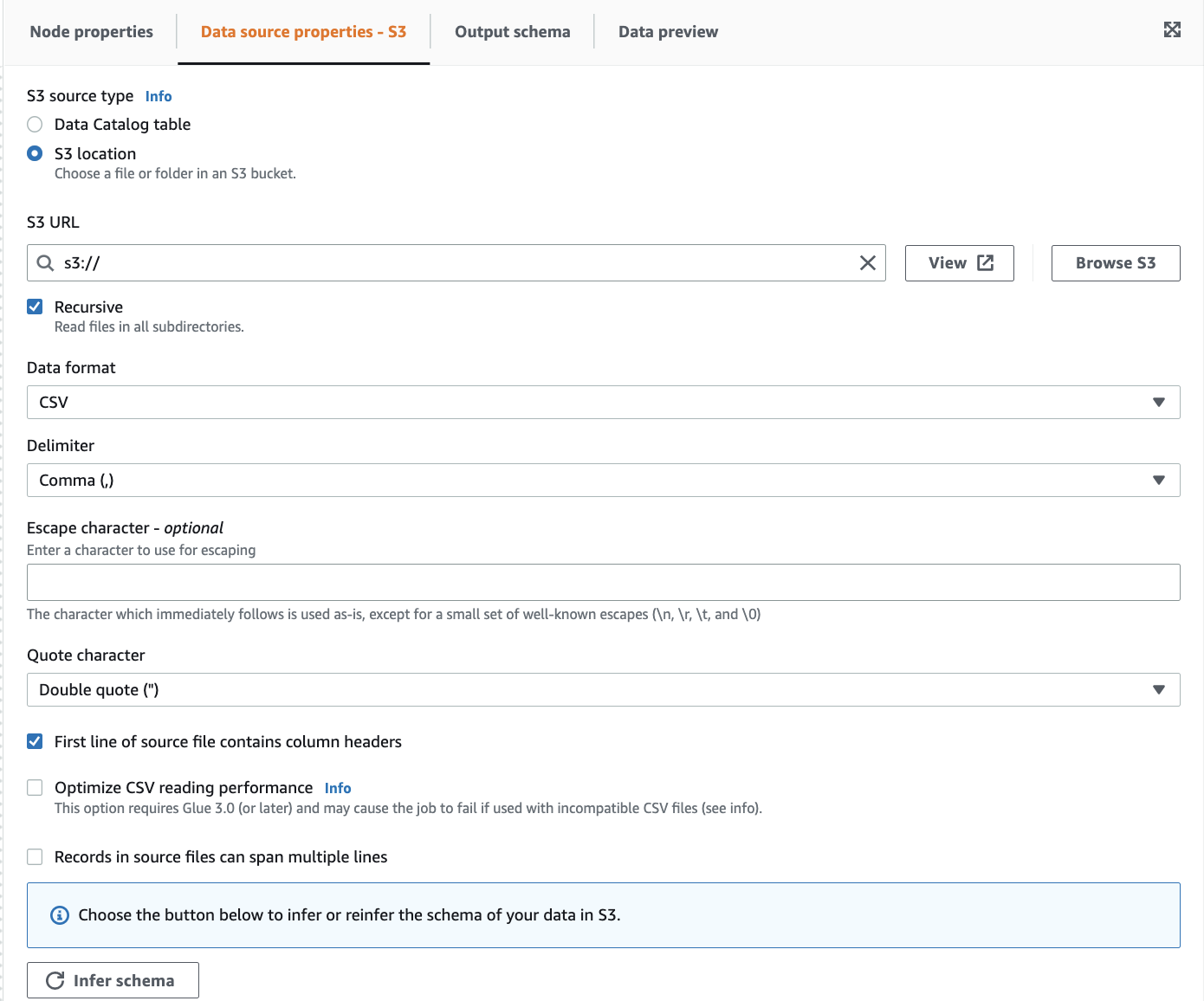1204x1001 pixels.
Task: Open Info link next to S3 source type
Action: tap(159, 96)
